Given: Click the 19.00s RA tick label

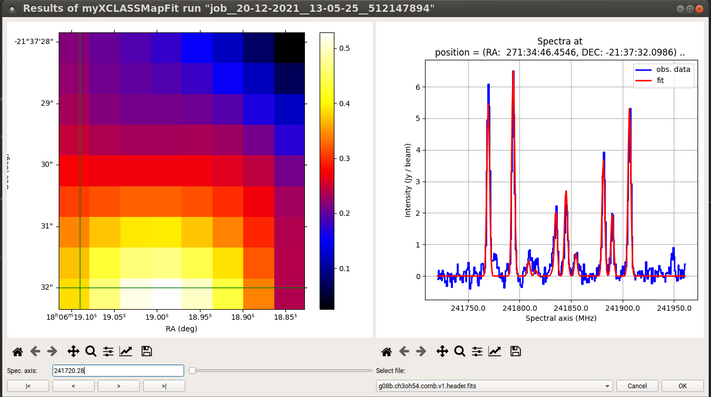Looking at the screenshot, I should (156, 317).
